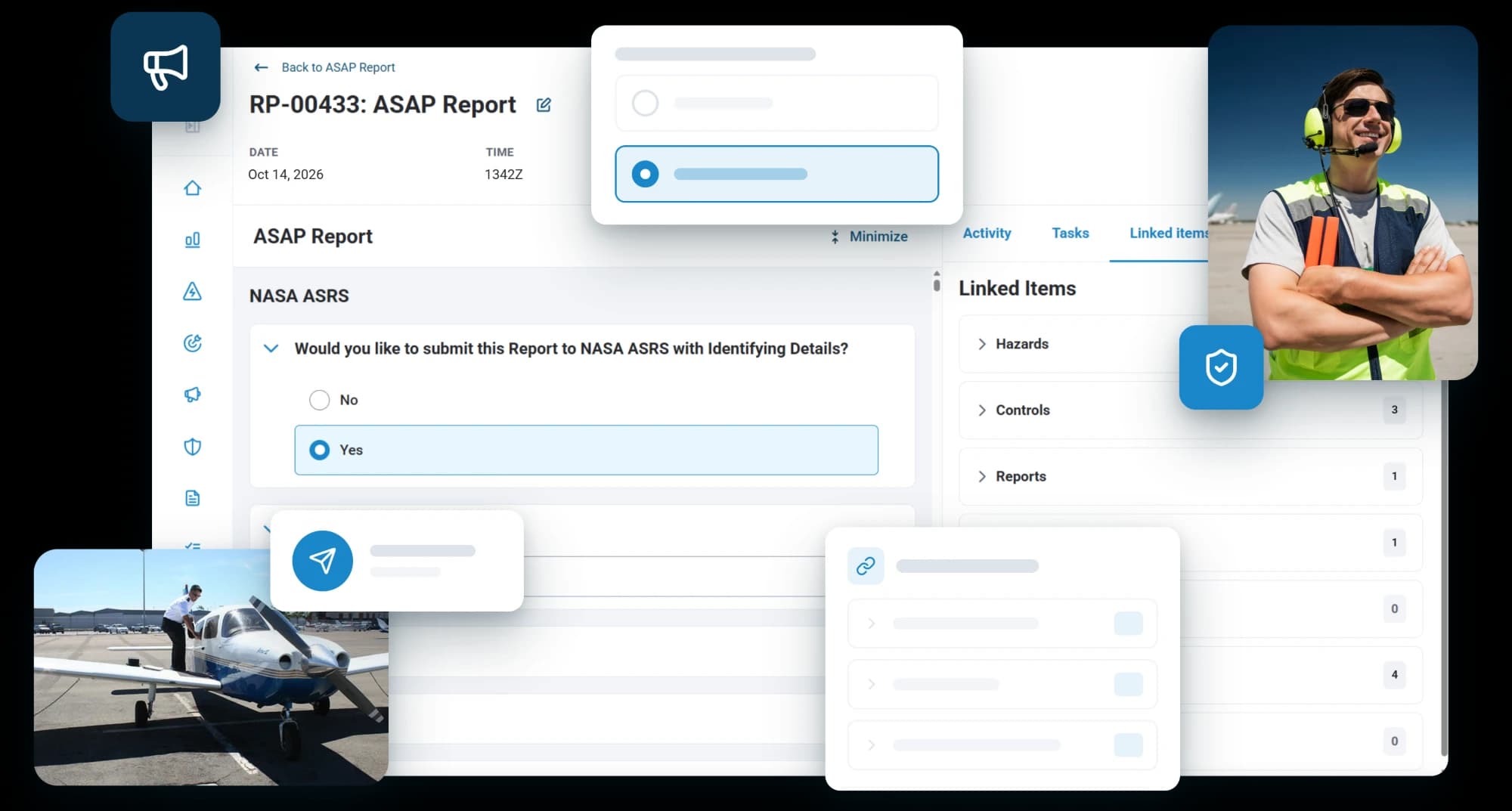
Task: Click the time value 1342Z
Action: point(503,175)
